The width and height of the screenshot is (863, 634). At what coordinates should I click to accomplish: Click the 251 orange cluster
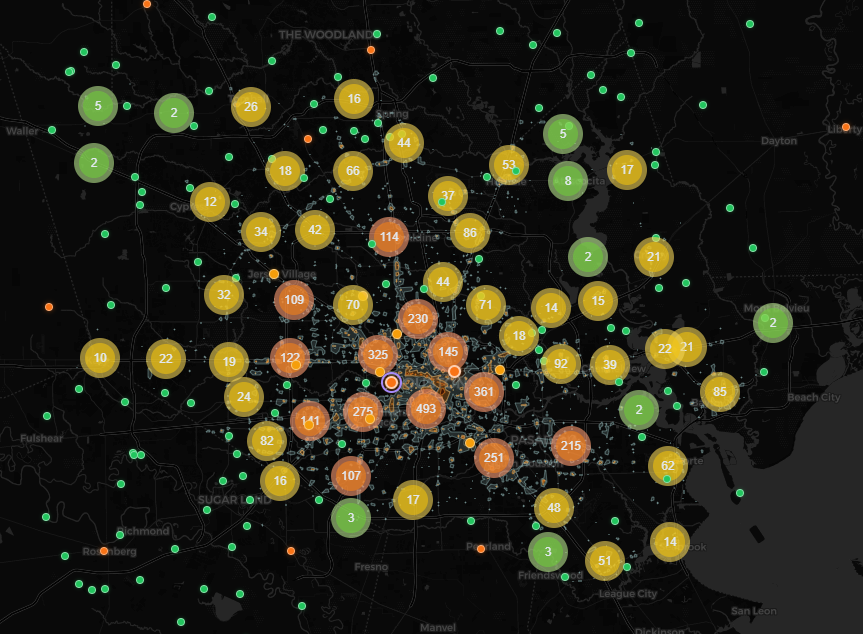point(494,457)
